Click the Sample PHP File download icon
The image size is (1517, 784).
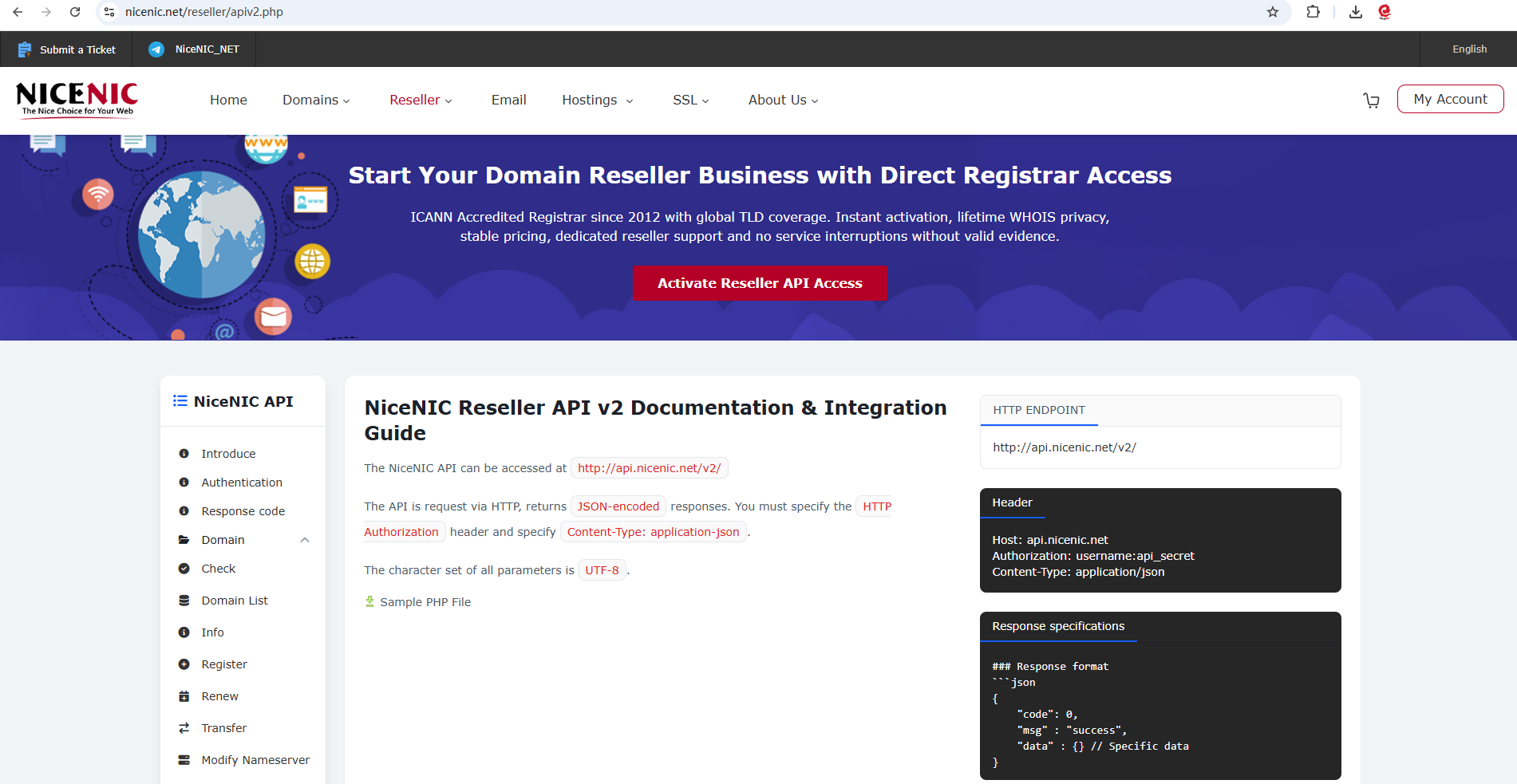pyautogui.click(x=369, y=601)
